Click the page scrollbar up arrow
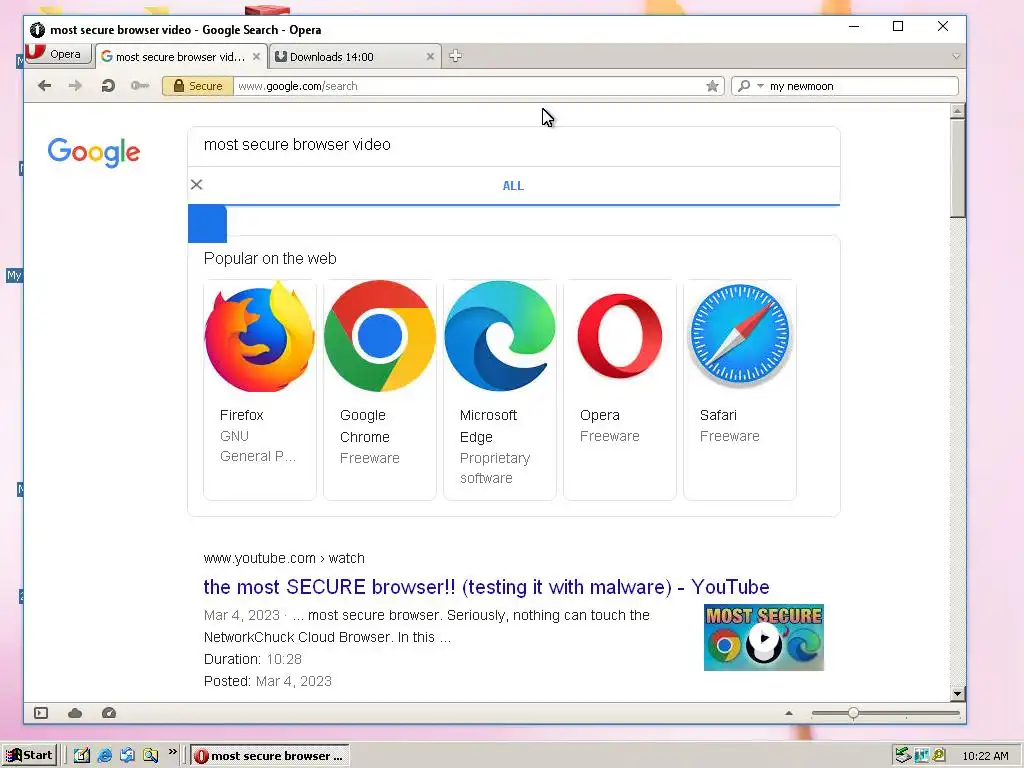This screenshot has width=1024, height=768. tap(957, 111)
